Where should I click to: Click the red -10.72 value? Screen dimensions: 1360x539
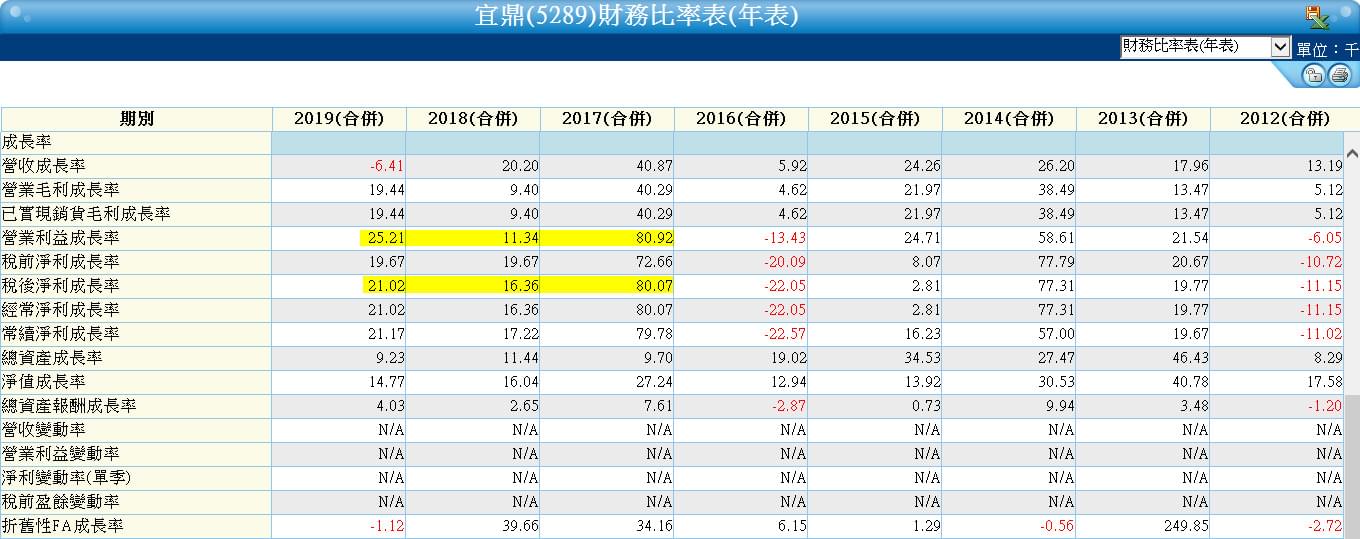click(1320, 263)
